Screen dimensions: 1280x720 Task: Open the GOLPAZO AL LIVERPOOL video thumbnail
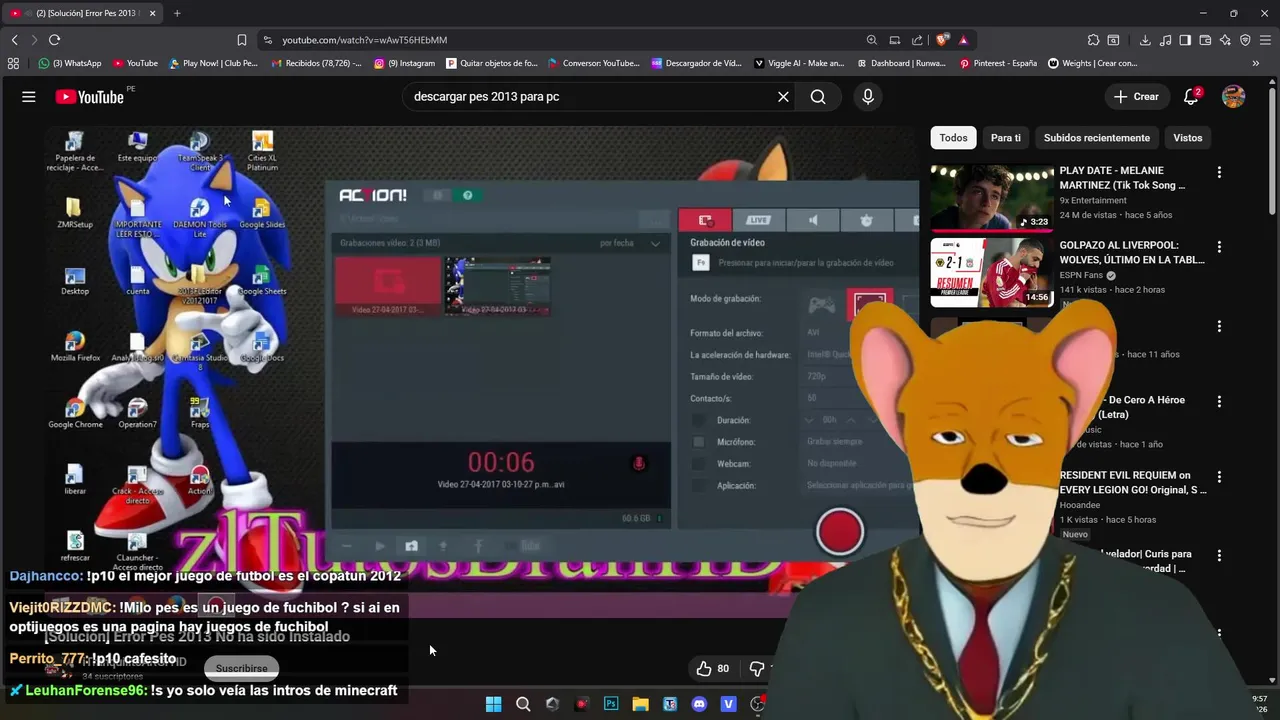point(992,272)
